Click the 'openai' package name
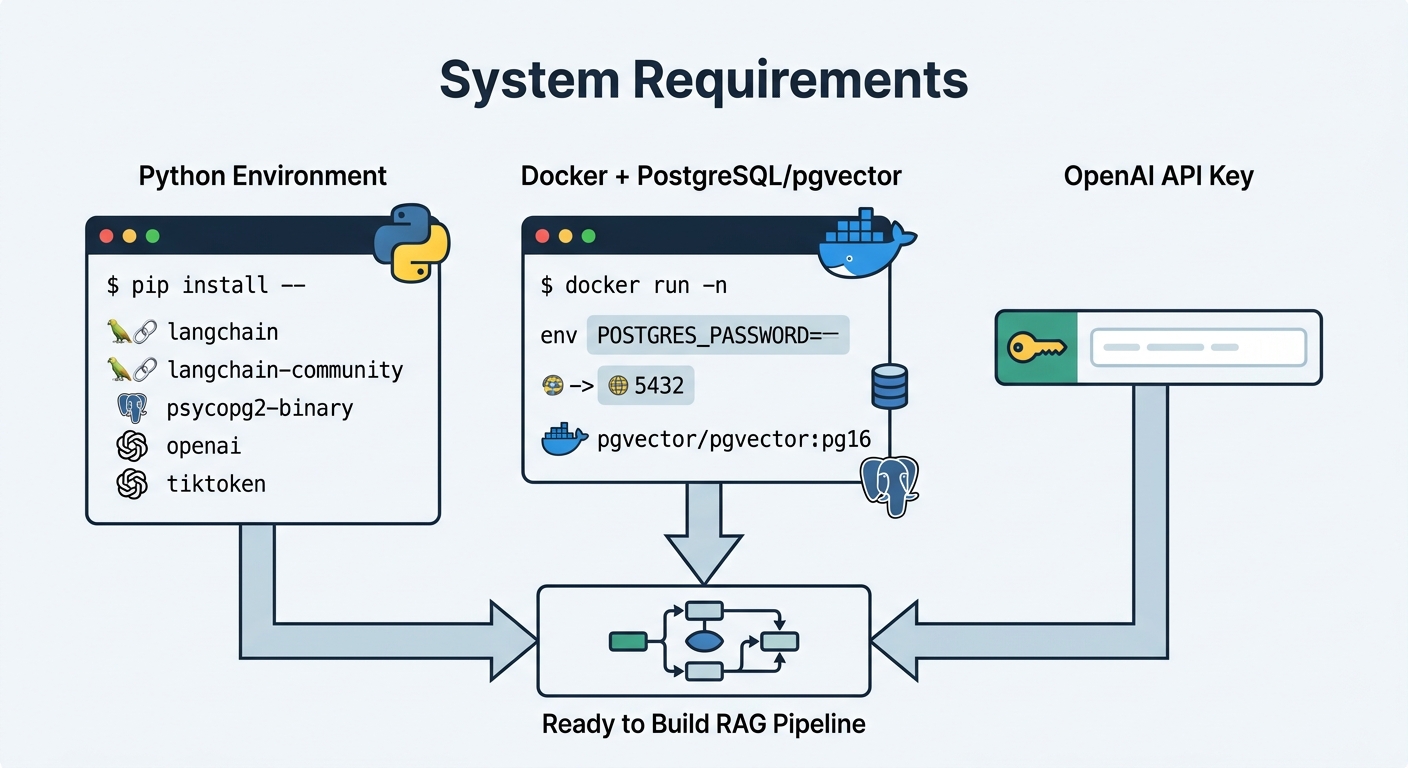This screenshot has height=768, width=1408. tap(204, 447)
